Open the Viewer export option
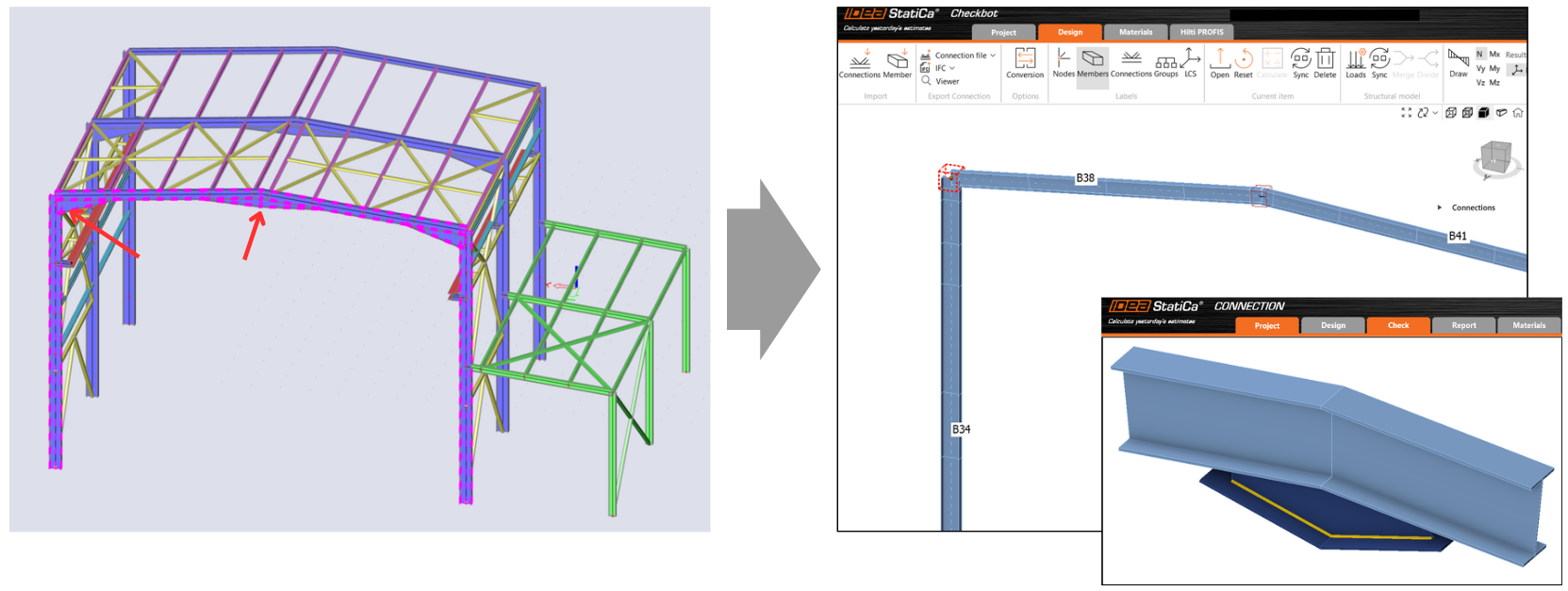This screenshot has height=591, width=1568. click(940, 81)
